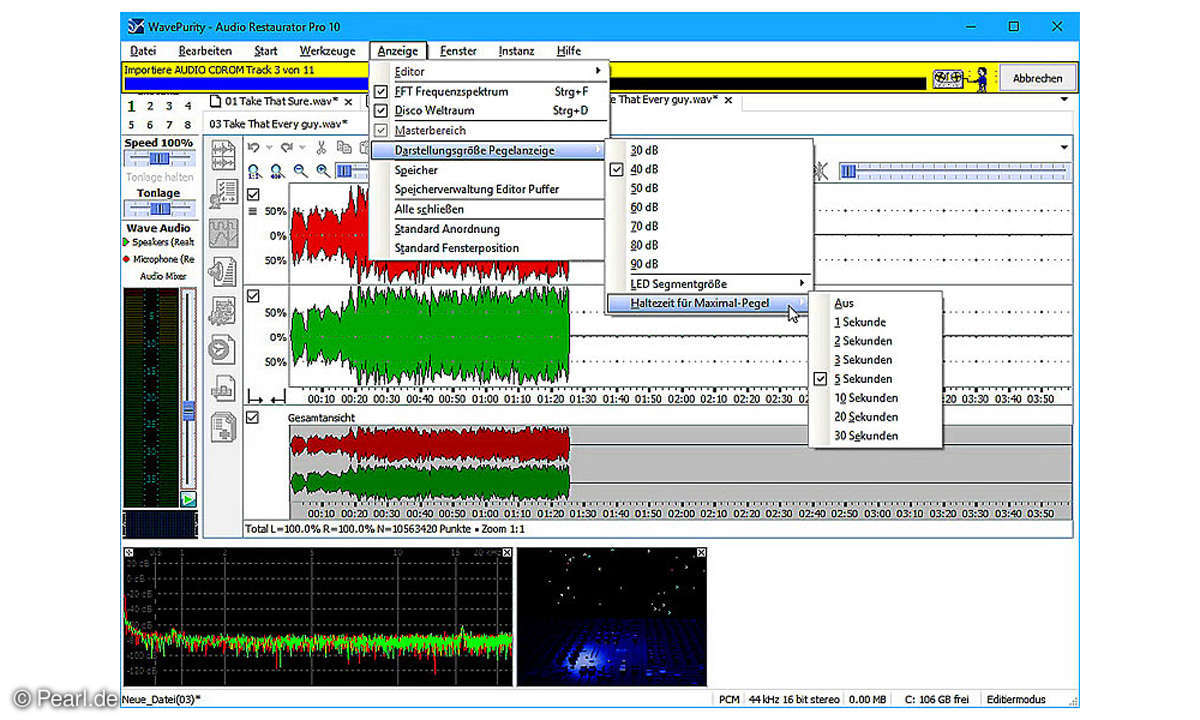The height and width of the screenshot is (720, 1200).
Task: Click the WavePurity title bar app icon
Action: (136, 24)
